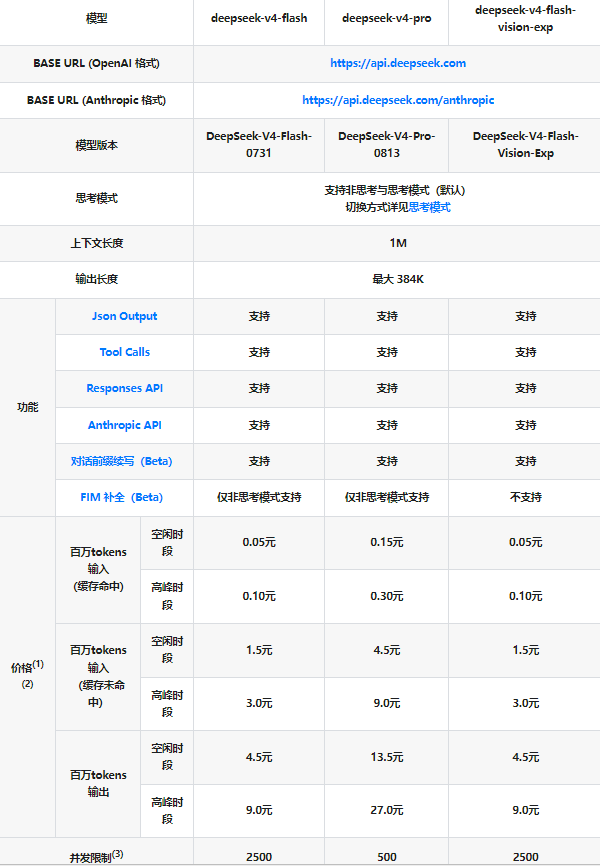Select pro column 仅非思考模式支持 cell
The image size is (600, 866).
coord(387,497)
